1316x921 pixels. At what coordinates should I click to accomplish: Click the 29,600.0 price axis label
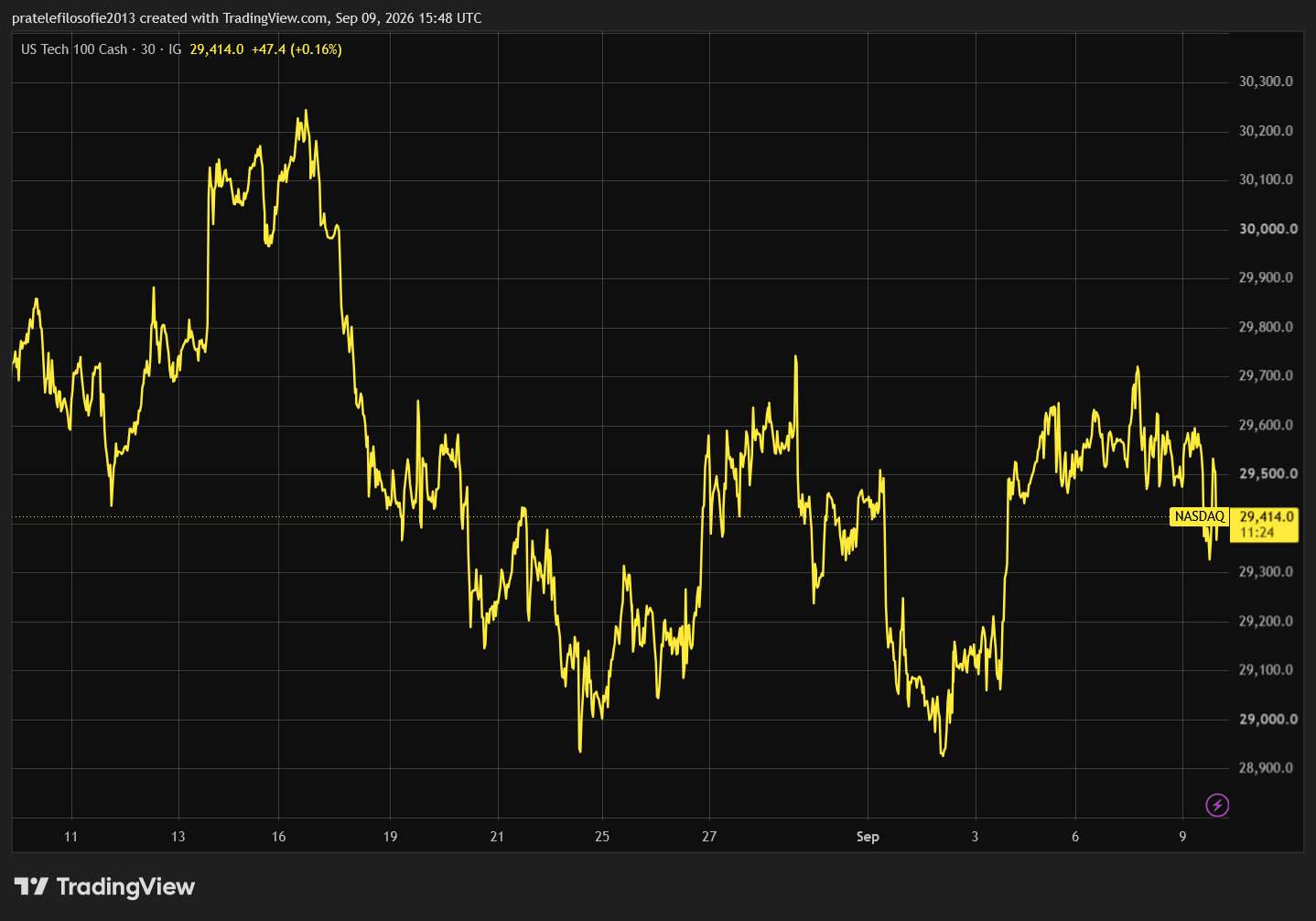1266,425
